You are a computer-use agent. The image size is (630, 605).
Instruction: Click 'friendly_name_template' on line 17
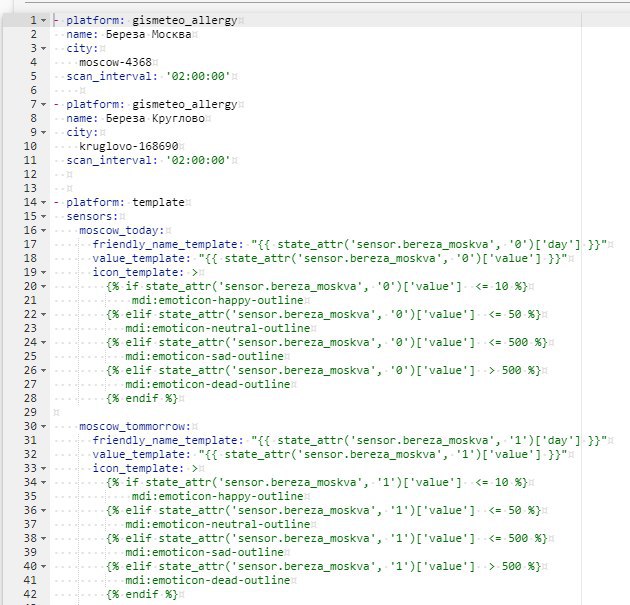pyautogui.click(x=165, y=244)
